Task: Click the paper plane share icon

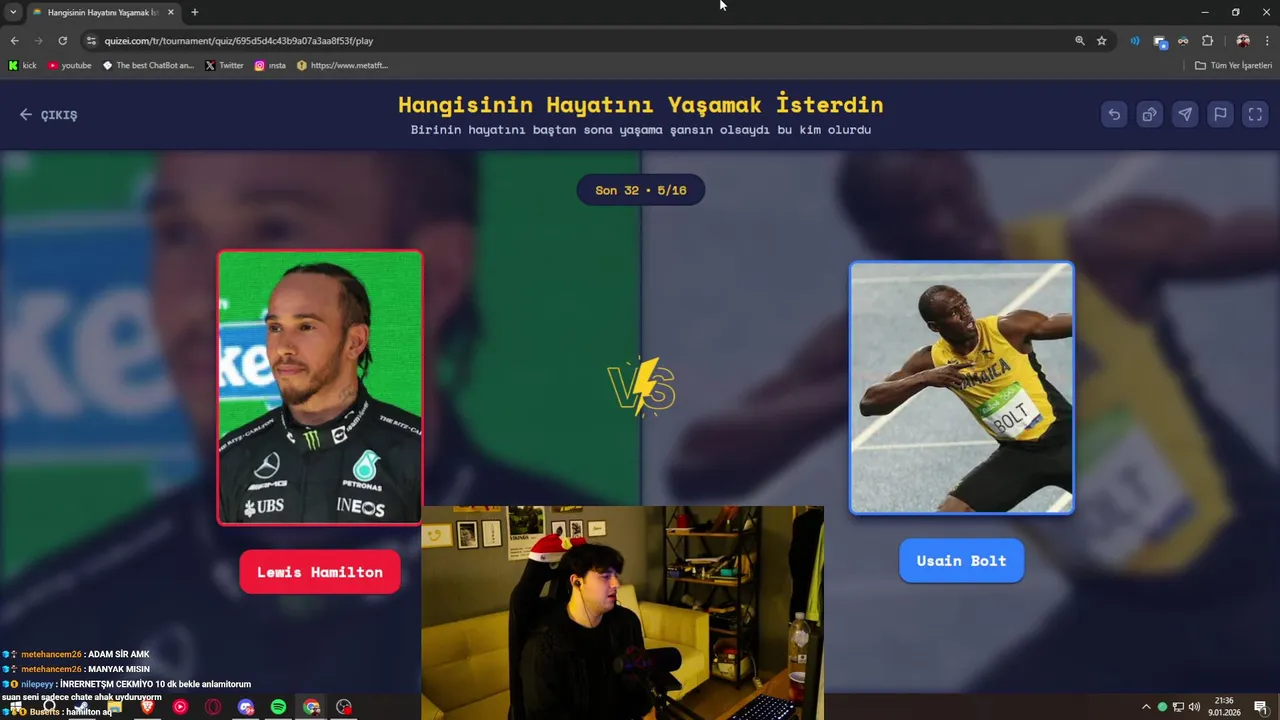Action: (1185, 114)
